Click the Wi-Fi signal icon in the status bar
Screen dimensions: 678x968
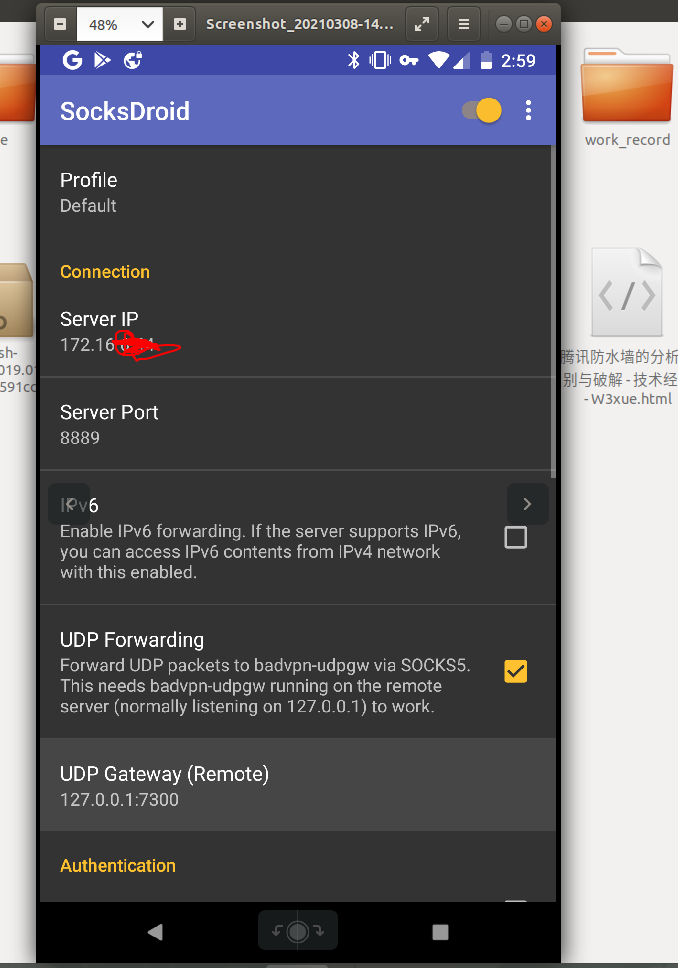click(x=439, y=60)
